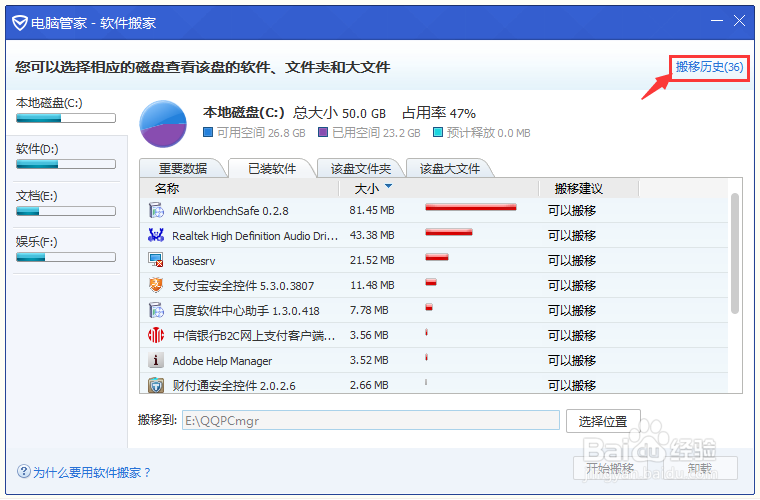This screenshot has width=760, height=500.
Task: Click the 中信银行 red logo icon
Action: tap(156, 335)
